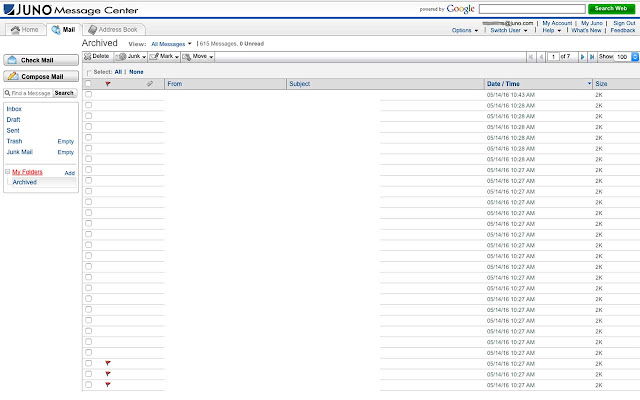This screenshot has width=640, height=400.
Task: Click the Delete toolbar icon
Action: pos(87,57)
